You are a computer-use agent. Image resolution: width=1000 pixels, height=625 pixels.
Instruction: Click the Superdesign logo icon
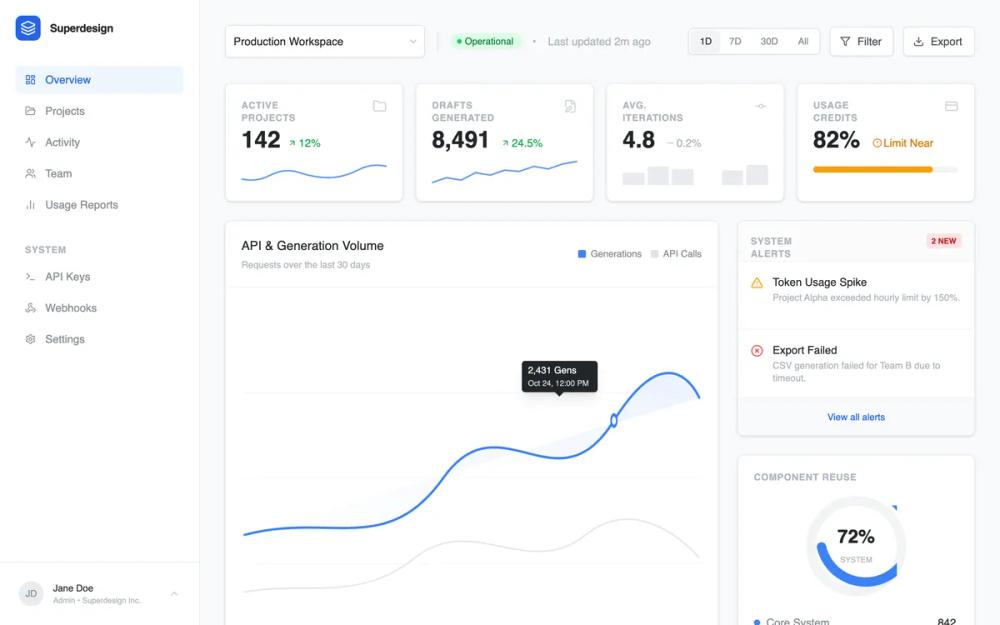point(27,27)
